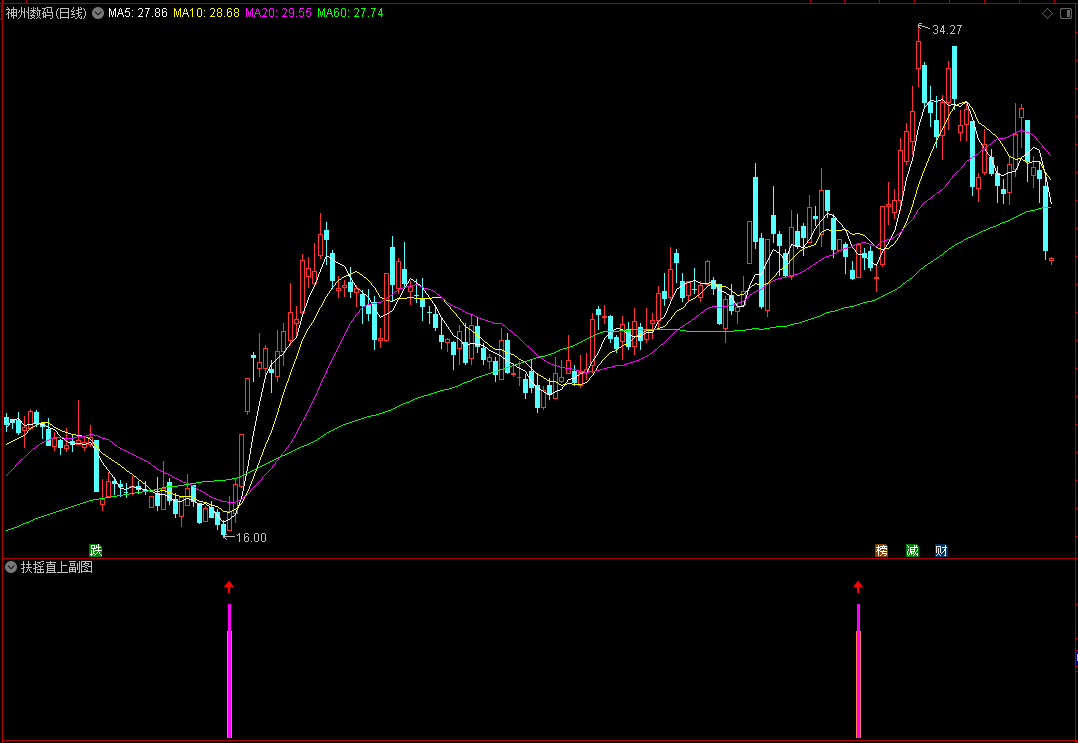Screen dimensions: 1078x743
Task: Click the MA5: 27.86 indicator value
Action: point(138,13)
